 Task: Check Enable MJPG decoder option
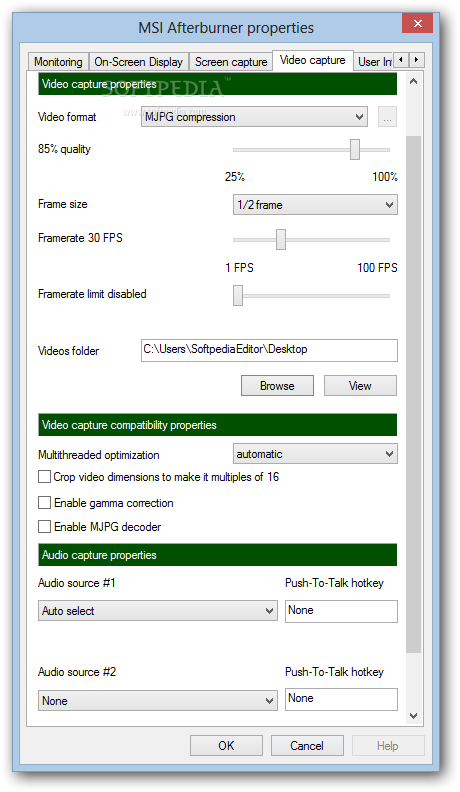click(x=44, y=527)
